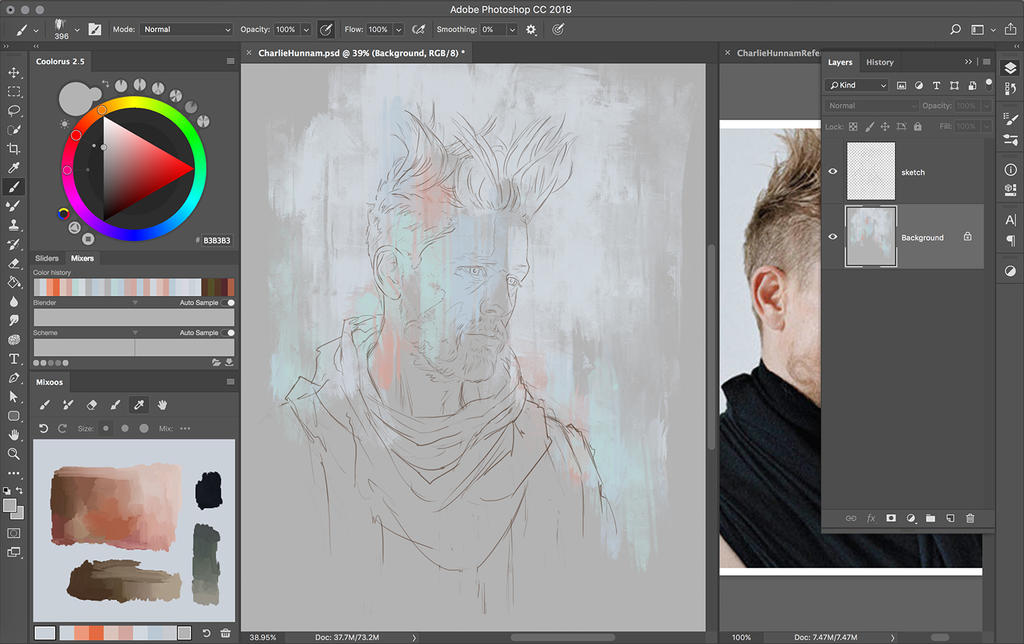The height and width of the screenshot is (644, 1024).
Task: Select the Move tool
Action: (14, 73)
